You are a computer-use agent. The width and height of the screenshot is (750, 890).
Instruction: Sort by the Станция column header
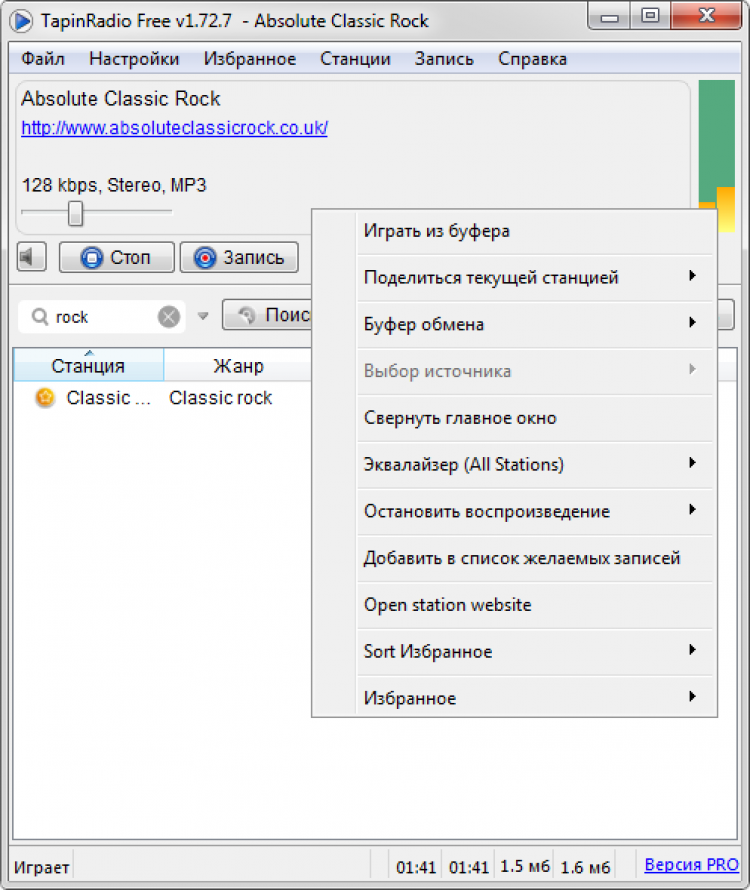pos(89,365)
